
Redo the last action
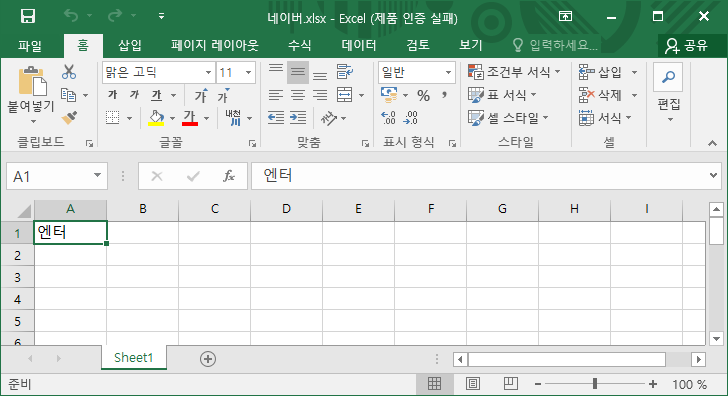pos(115,16)
